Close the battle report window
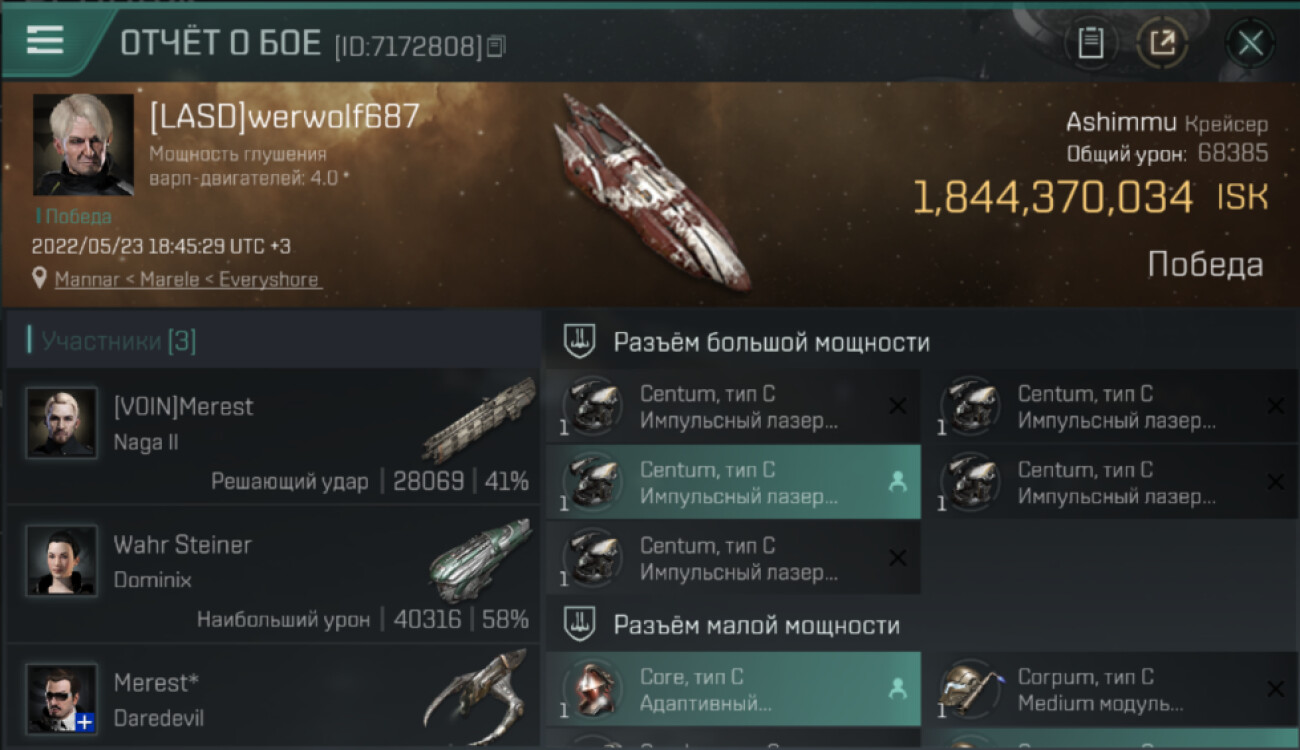 tap(1250, 43)
